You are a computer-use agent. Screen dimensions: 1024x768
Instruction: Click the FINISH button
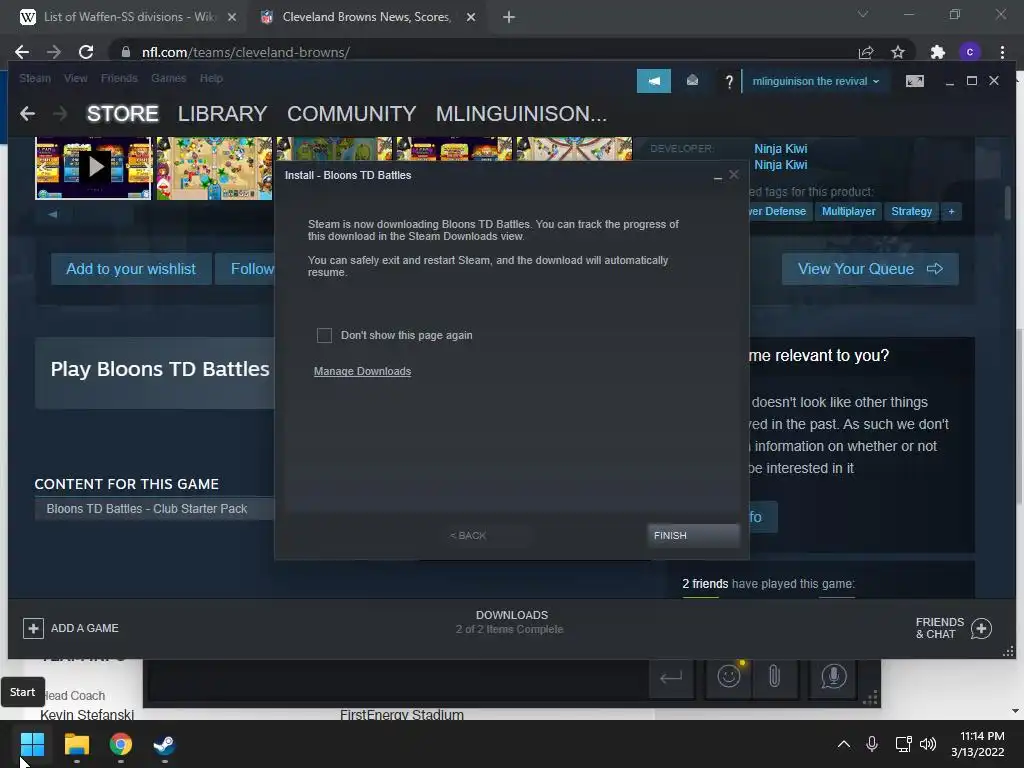(x=694, y=536)
